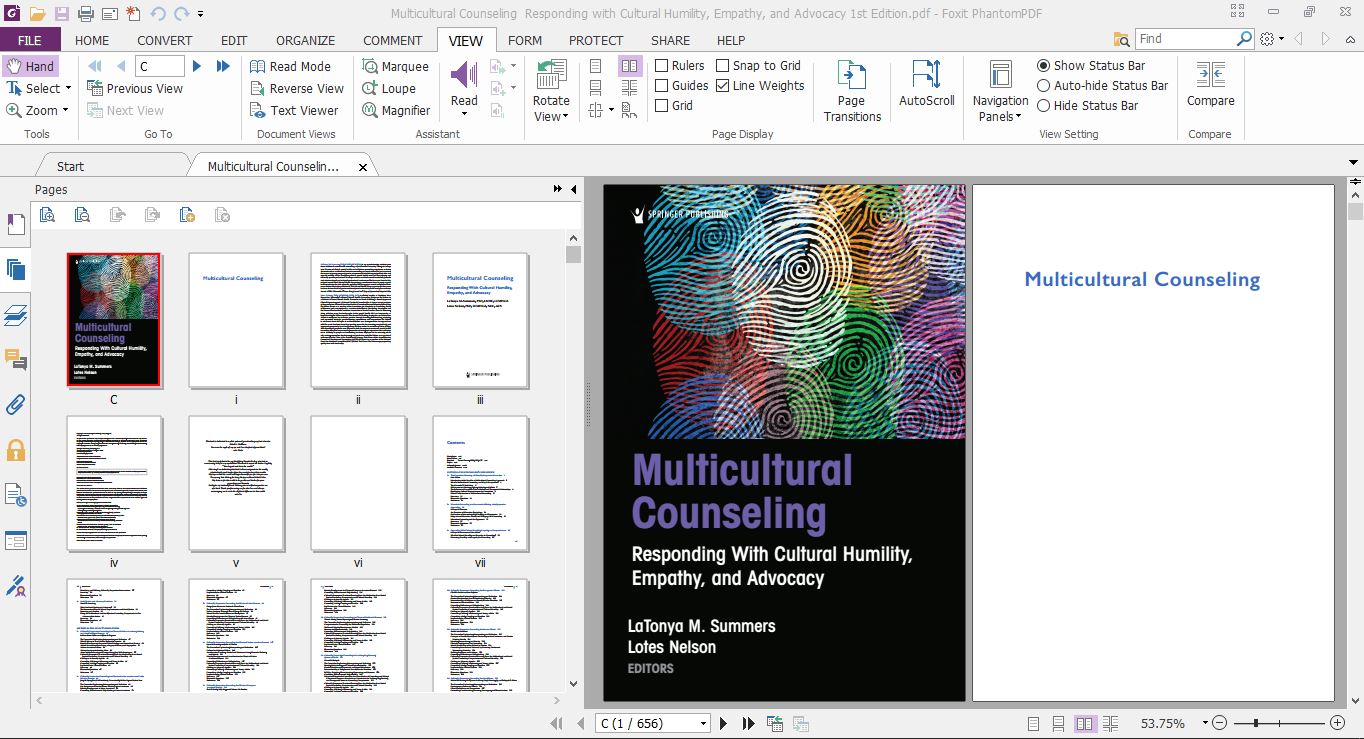Image resolution: width=1364 pixels, height=739 pixels.
Task: Switch to the COMMENT ribbon tab
Action: pos(392,40)
